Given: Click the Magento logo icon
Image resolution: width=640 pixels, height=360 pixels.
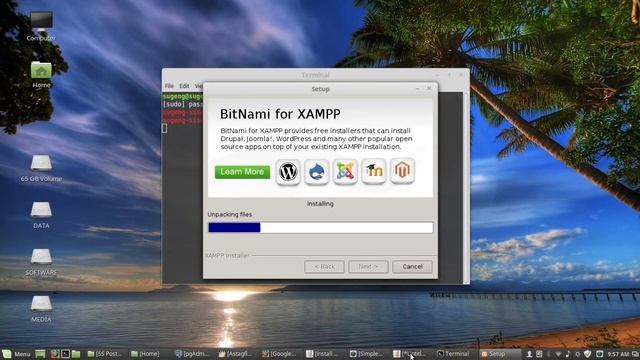Looking at the screenshot, I should [x=402, y=171].
